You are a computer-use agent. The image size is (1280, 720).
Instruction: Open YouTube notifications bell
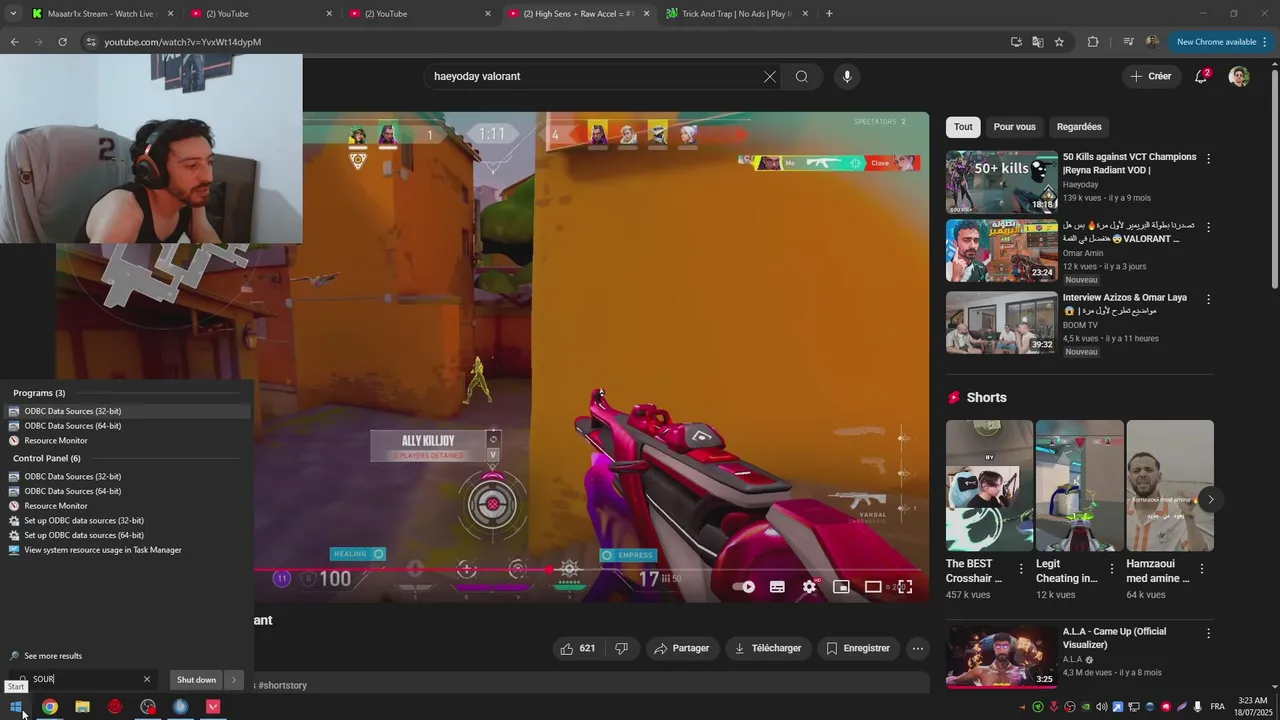point(1202,76)
